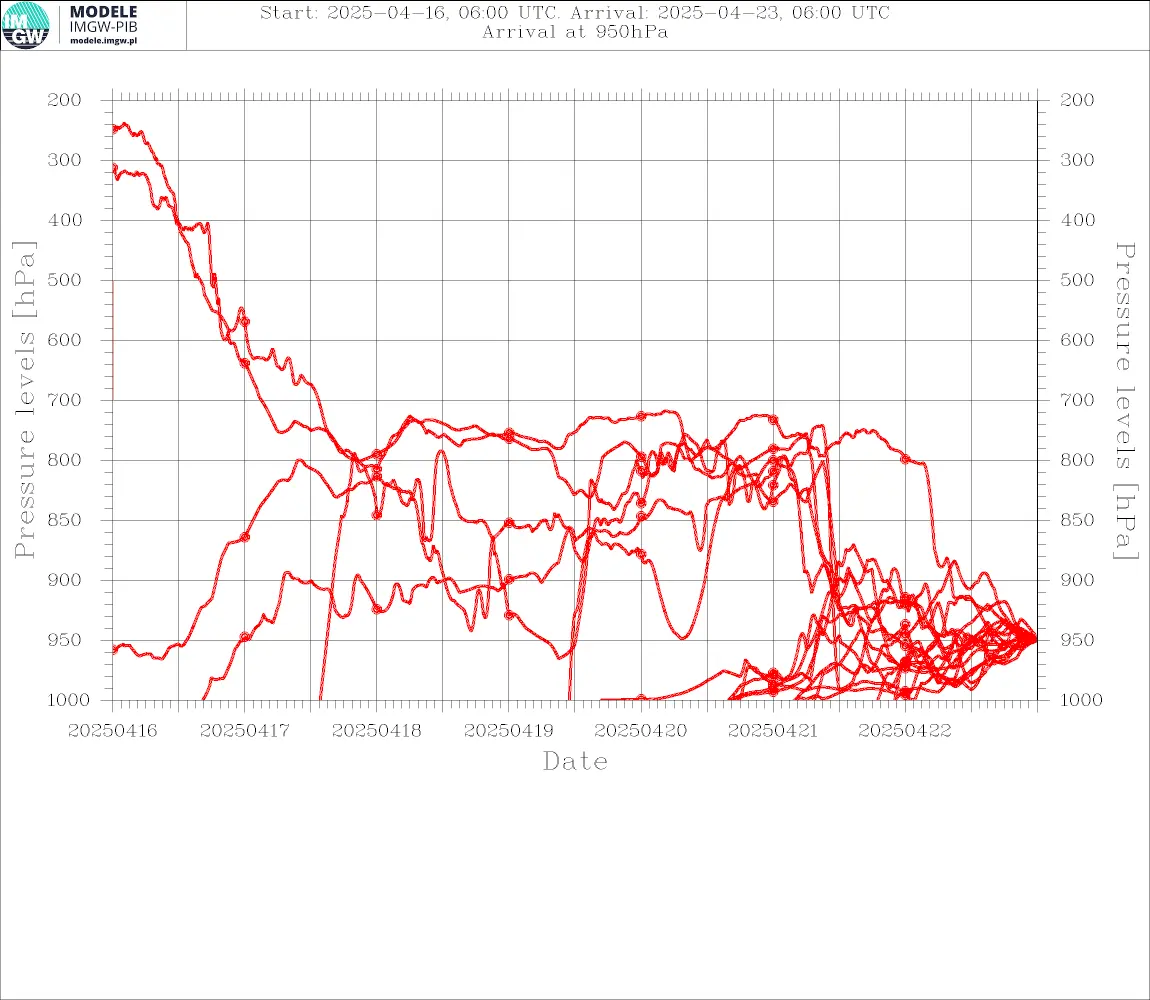This screenshot has height=1000, width=1150.
Task: Click the left axis 300 pressure label
Action: click(65, 160)
